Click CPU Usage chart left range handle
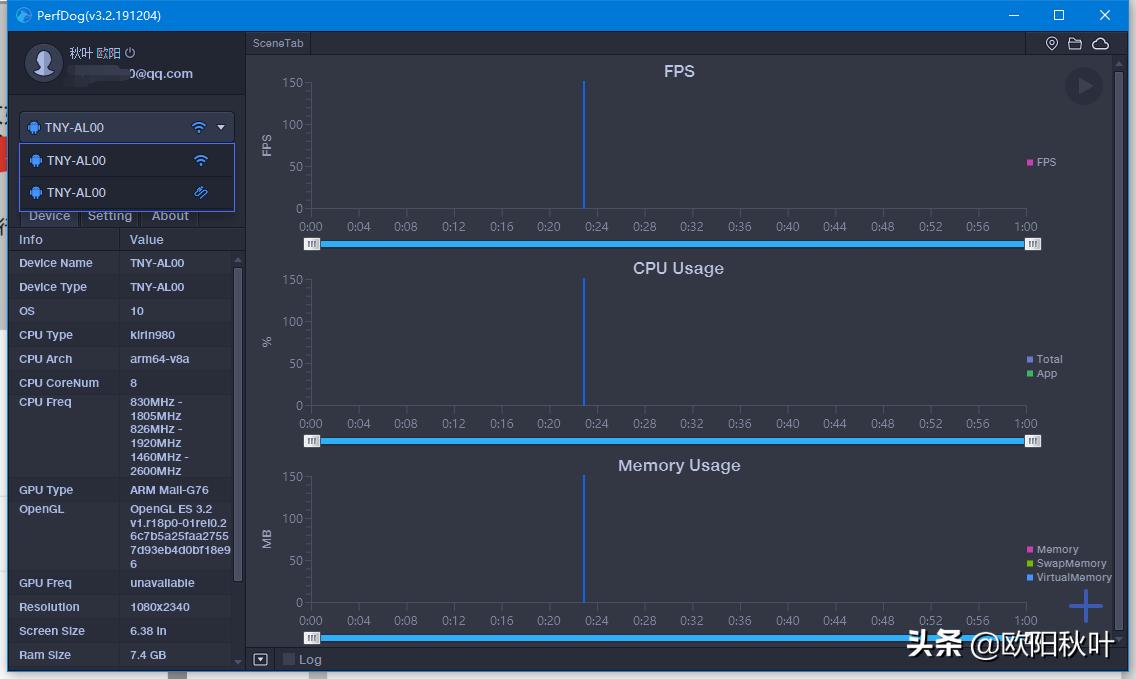This screenshot has width=1136, height=679. (312, 441)
